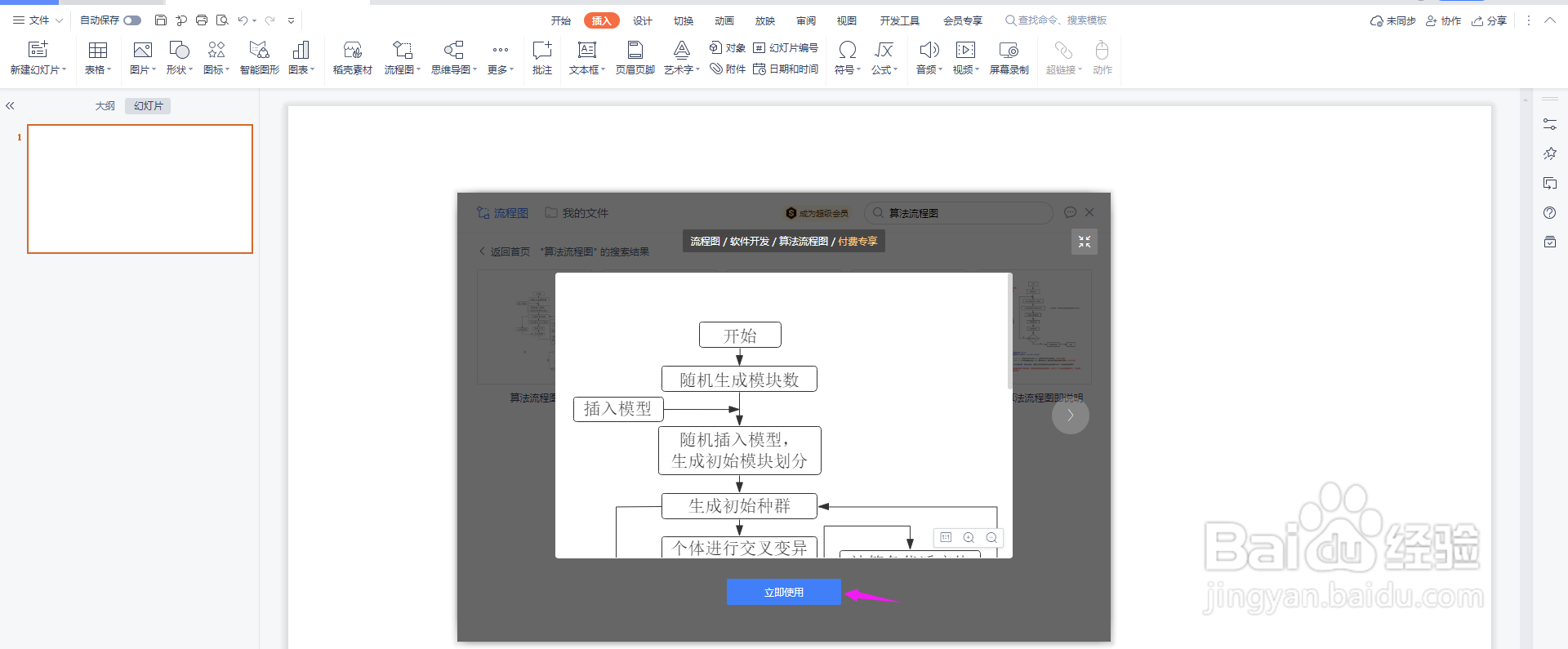Select slide 1 thumbnail

tap(140, 189)
